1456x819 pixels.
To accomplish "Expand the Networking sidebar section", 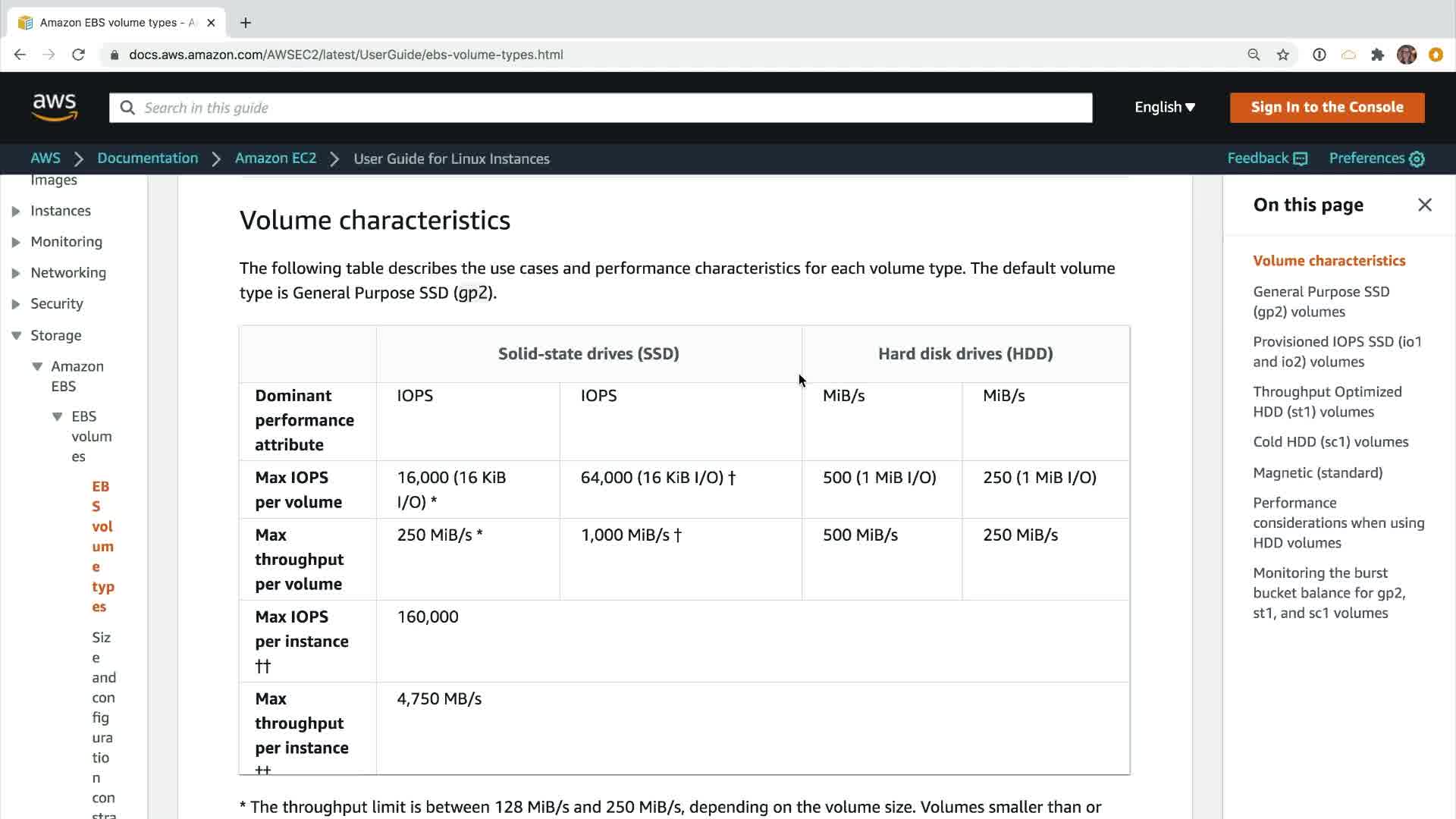I will click(16, 273).
